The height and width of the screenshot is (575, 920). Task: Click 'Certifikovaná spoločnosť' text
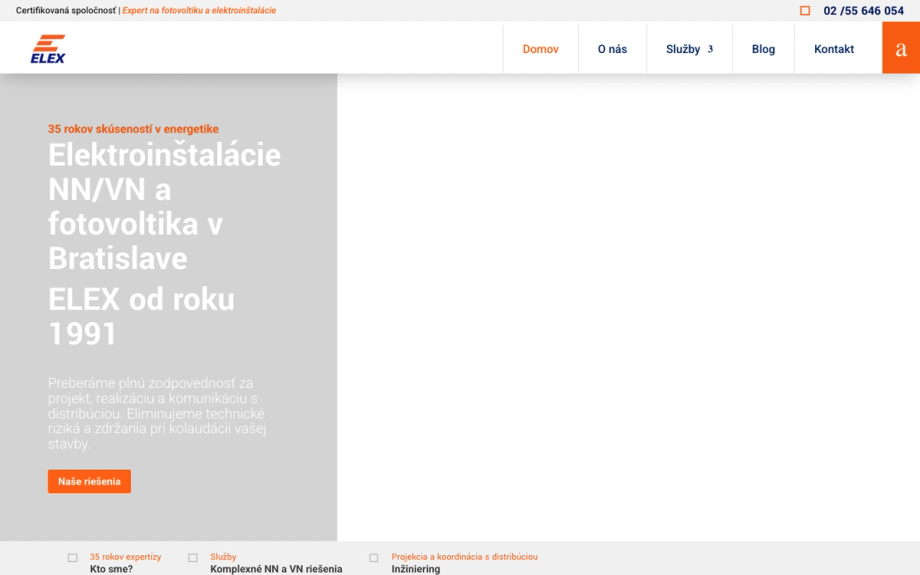[66, 11]
